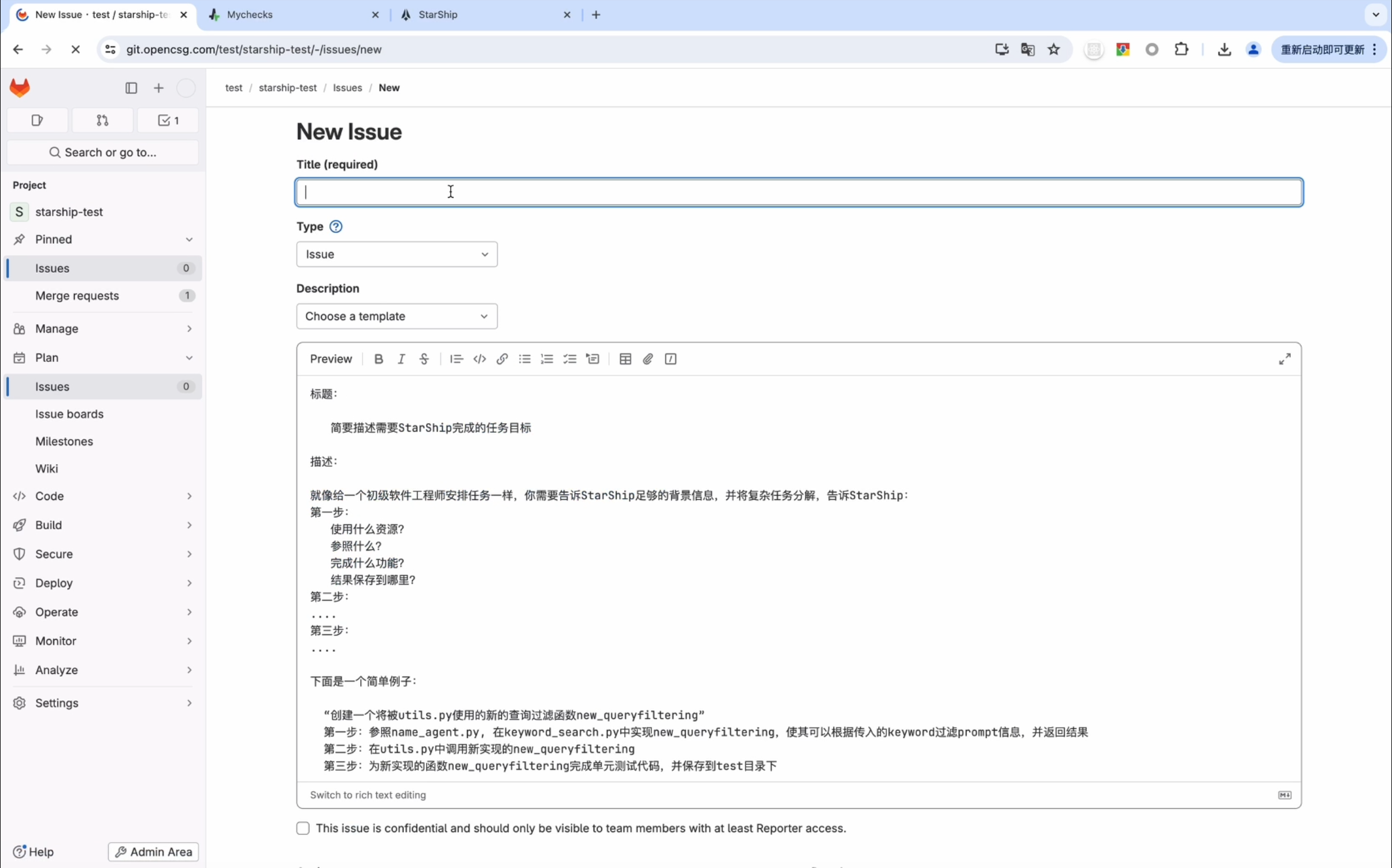Select the Code block icon
The image size is (1392, 868).
click(479, 359)
